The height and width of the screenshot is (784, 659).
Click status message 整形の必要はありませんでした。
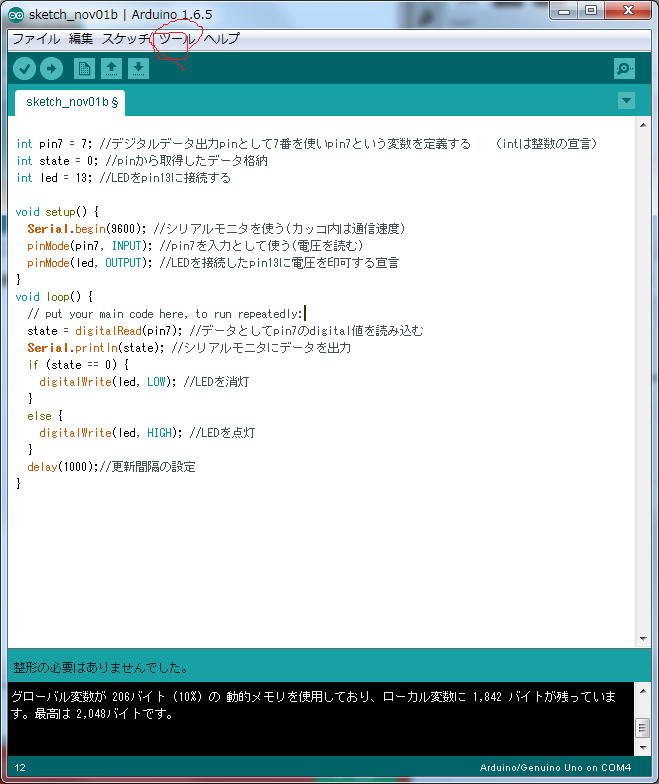point(101,668)
